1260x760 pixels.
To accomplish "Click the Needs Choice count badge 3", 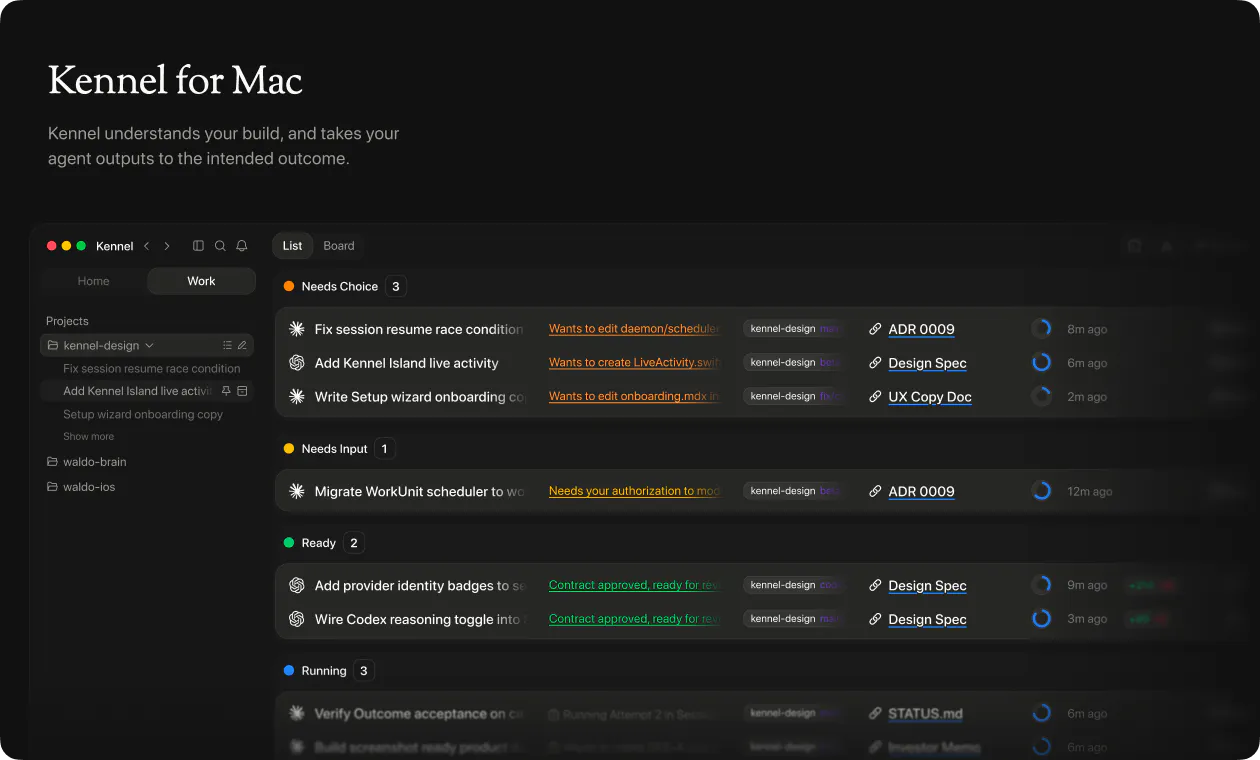I will pos(395,286).
